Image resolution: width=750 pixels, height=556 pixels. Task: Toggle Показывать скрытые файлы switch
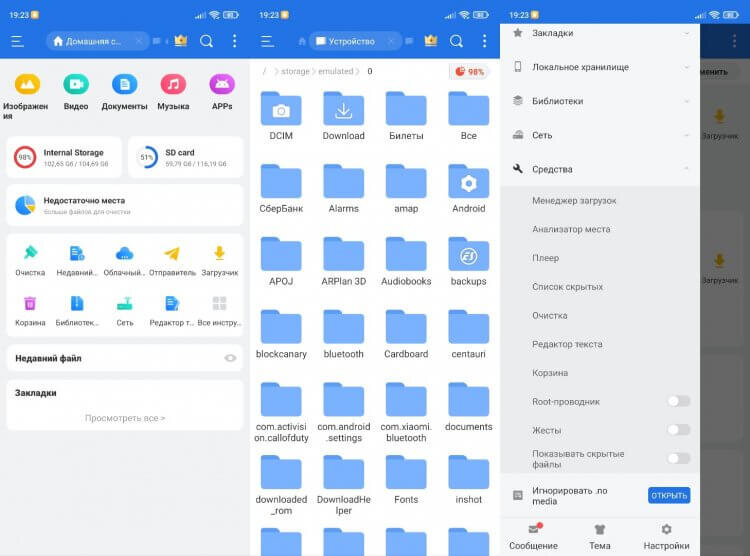tap(678, 458)
